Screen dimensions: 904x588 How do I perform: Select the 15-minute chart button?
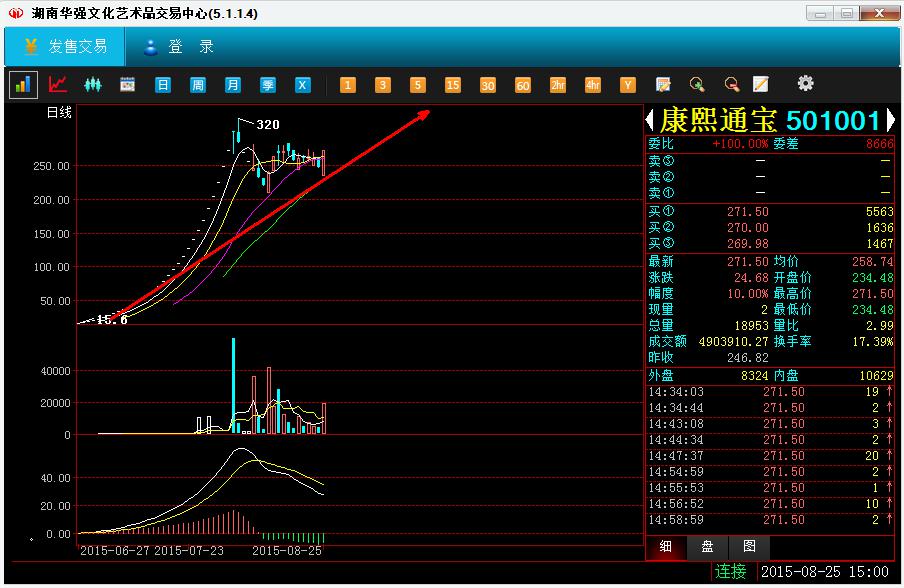tap(453, 85)
